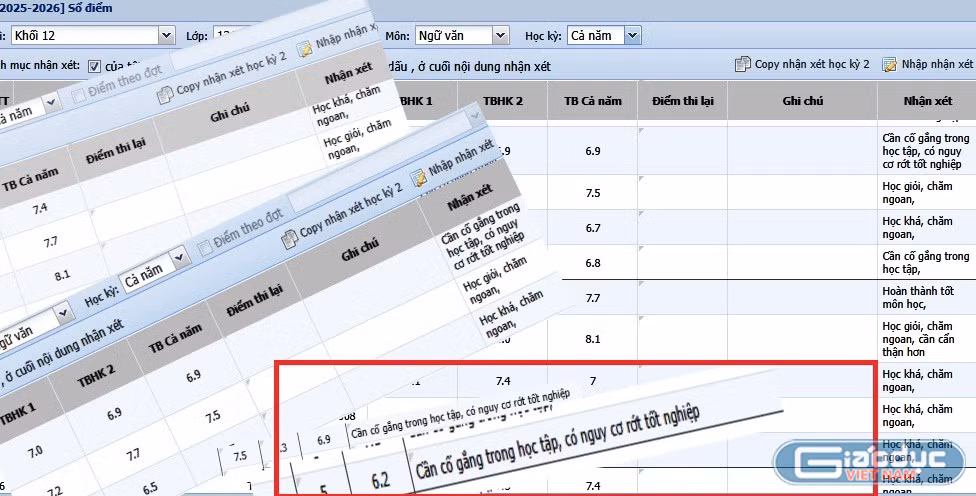Expand the upright Học kỳ Cả năm dropdown arrow
Screen dimensions: 976x496
click(x=632, y=35)
